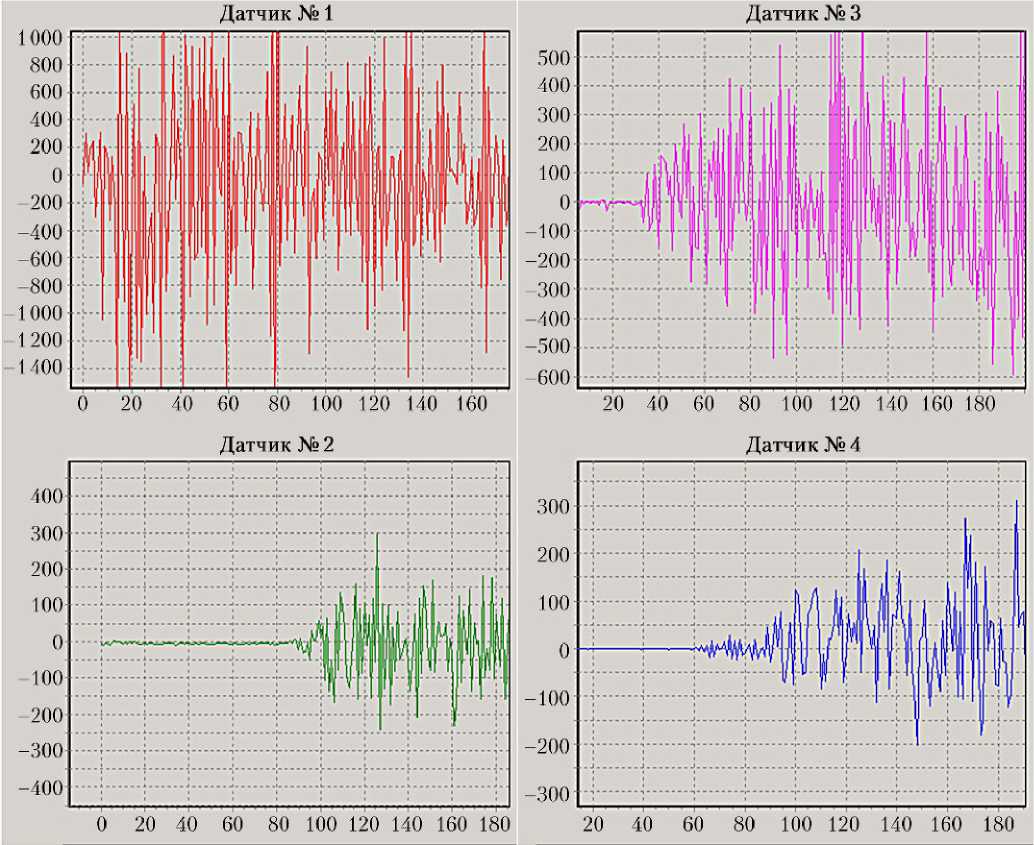This screenshot has width=1034, height=845.
Task: Click the 60 x-axis label on Датчик № 4
Action: [693, 824]
